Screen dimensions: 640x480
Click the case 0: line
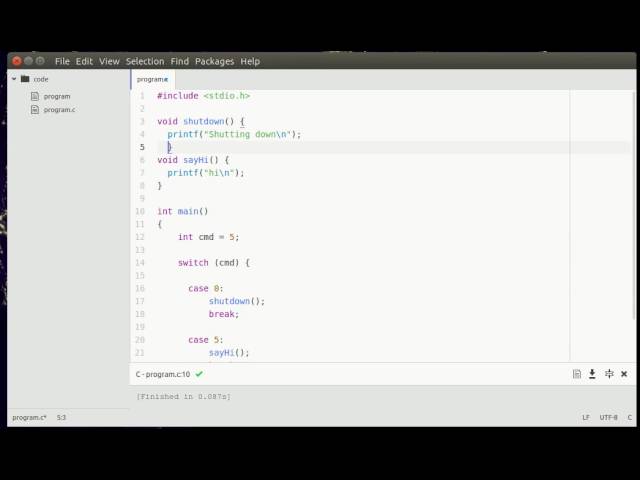click(206, 289)
